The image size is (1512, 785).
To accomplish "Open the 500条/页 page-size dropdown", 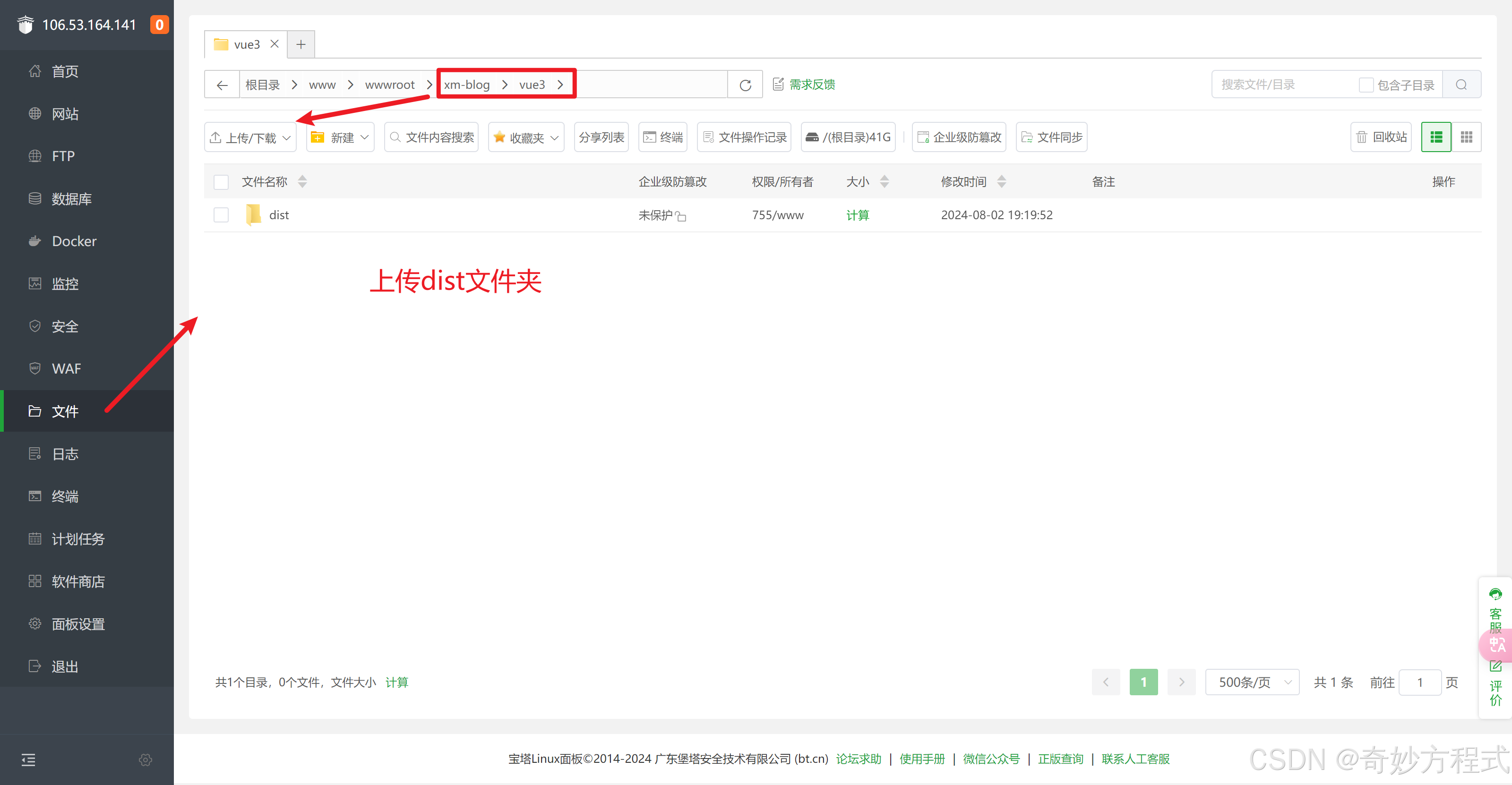I will point(1253,683).
